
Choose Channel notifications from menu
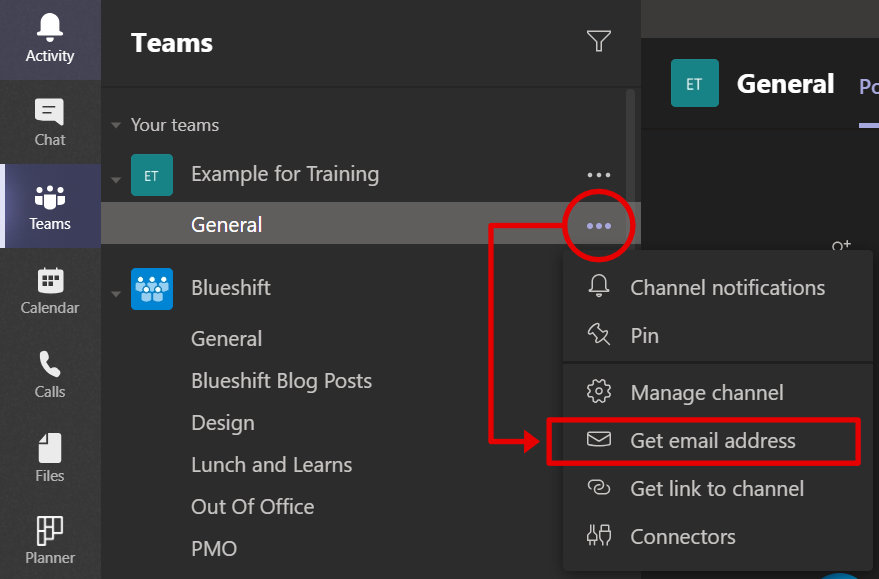click(718, 287)
